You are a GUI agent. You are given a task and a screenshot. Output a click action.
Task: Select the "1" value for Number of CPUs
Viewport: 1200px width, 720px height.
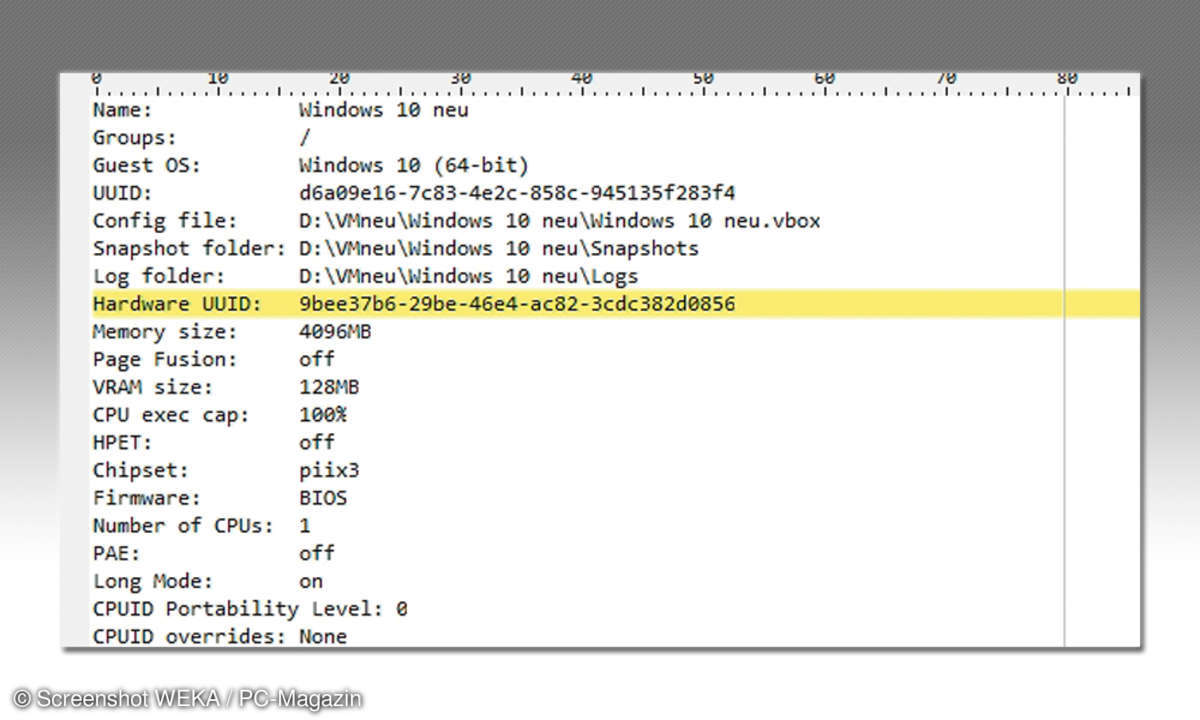305,525
